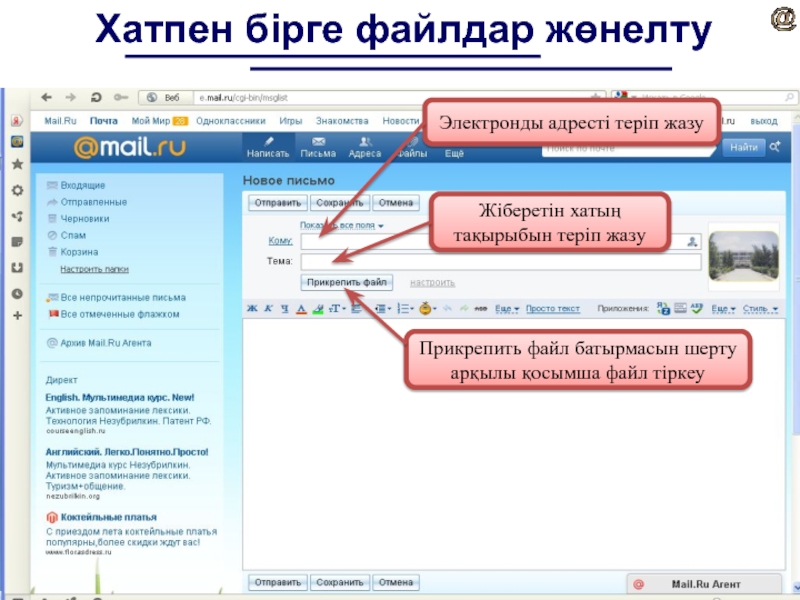
Task: Apply underline Ч formatting
Action: tap(283, 308)
